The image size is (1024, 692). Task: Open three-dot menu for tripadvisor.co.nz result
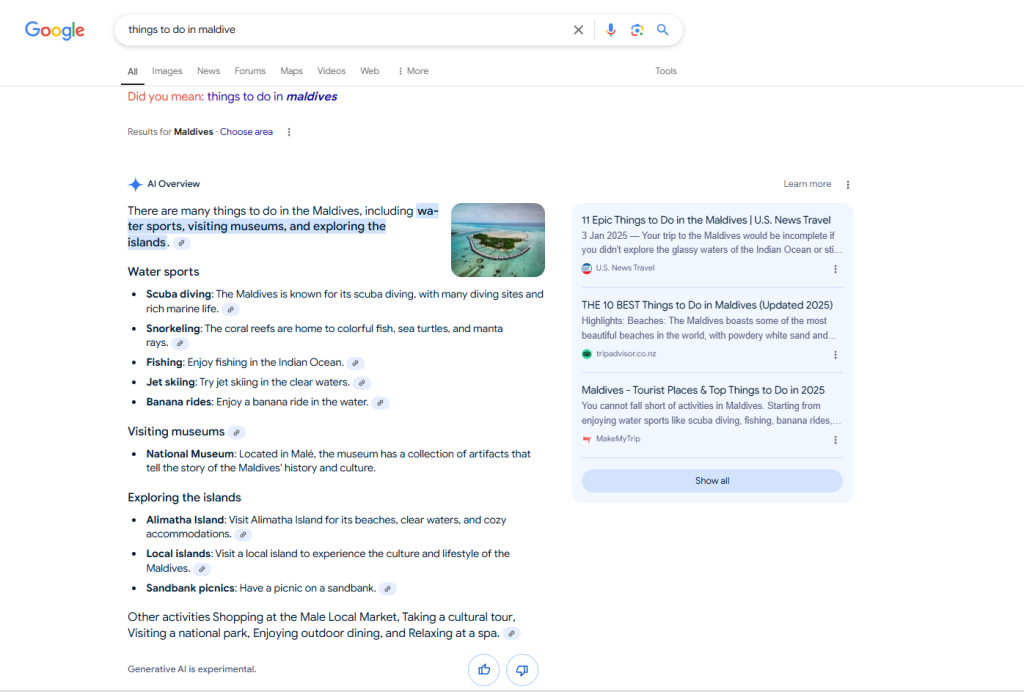click(836, 355)
